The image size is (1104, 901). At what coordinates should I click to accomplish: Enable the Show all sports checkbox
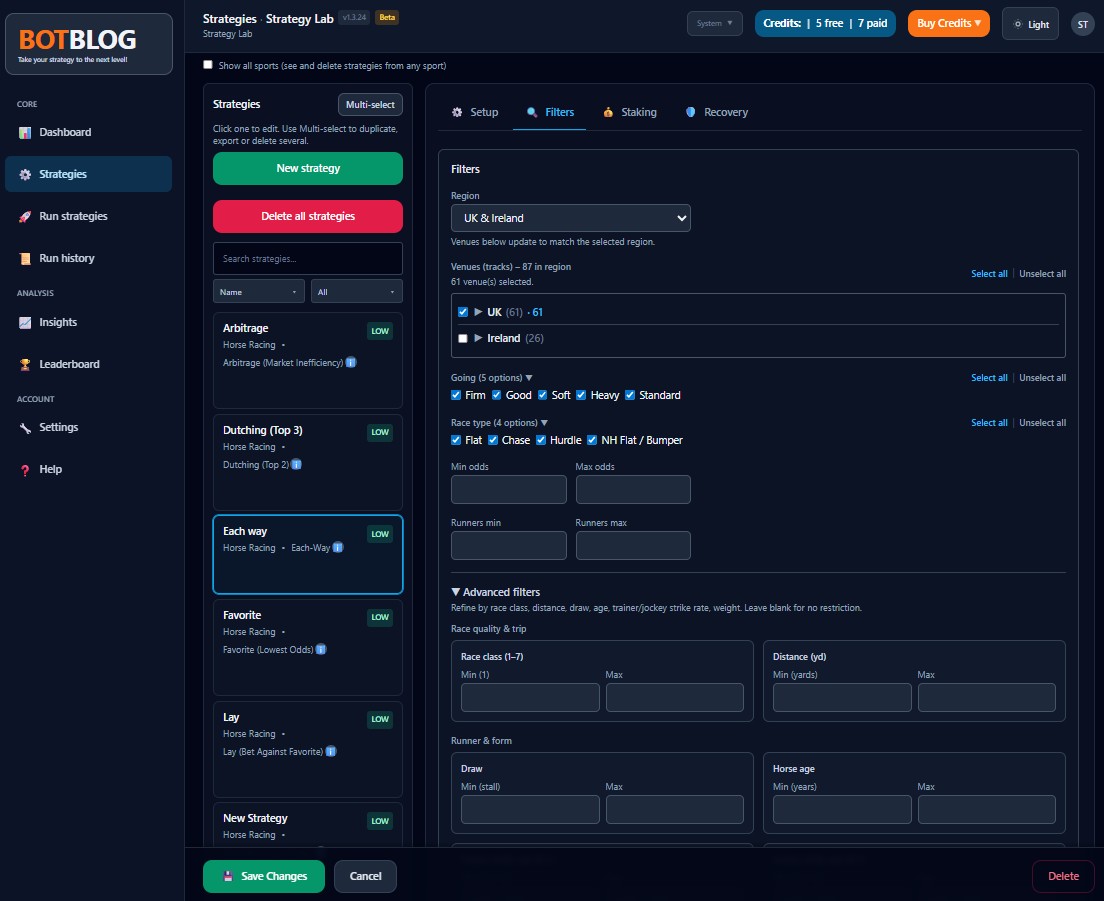click(x=208, y=65)
